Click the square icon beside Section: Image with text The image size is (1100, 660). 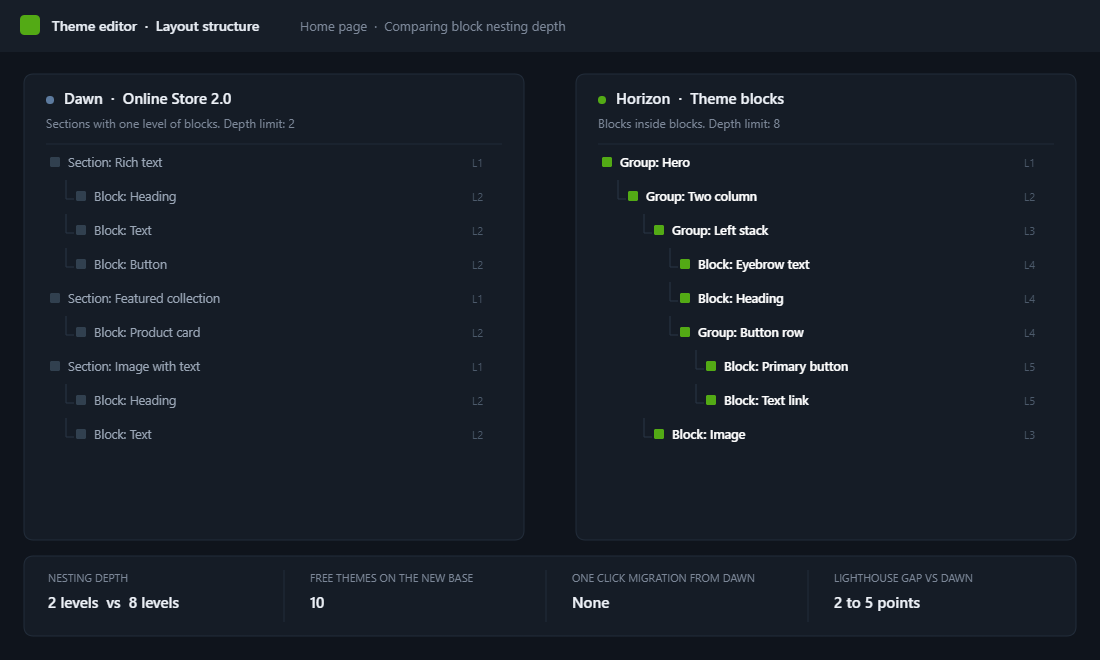[55, 366]
